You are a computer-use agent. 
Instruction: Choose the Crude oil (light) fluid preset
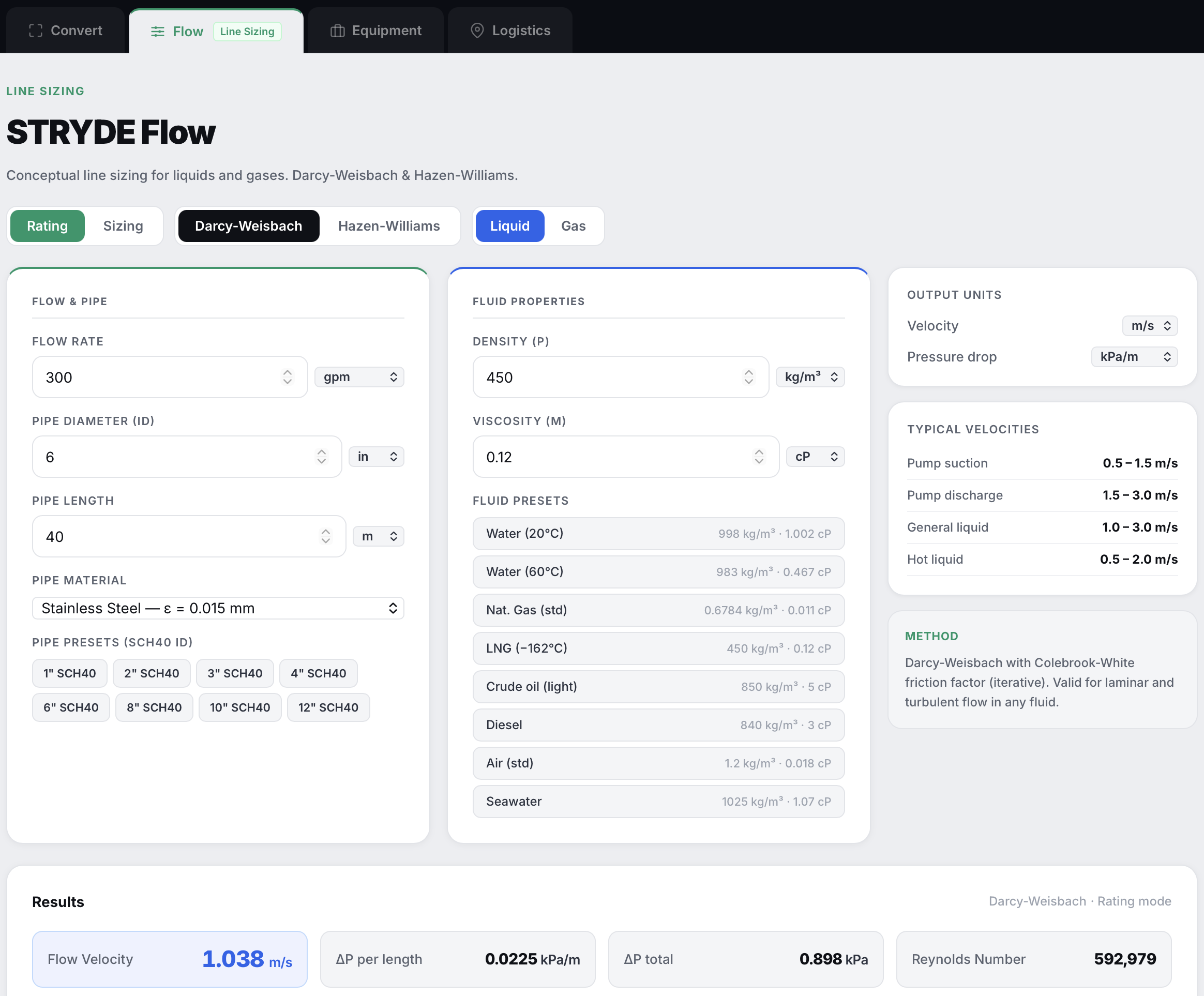(x=658, y=687)
